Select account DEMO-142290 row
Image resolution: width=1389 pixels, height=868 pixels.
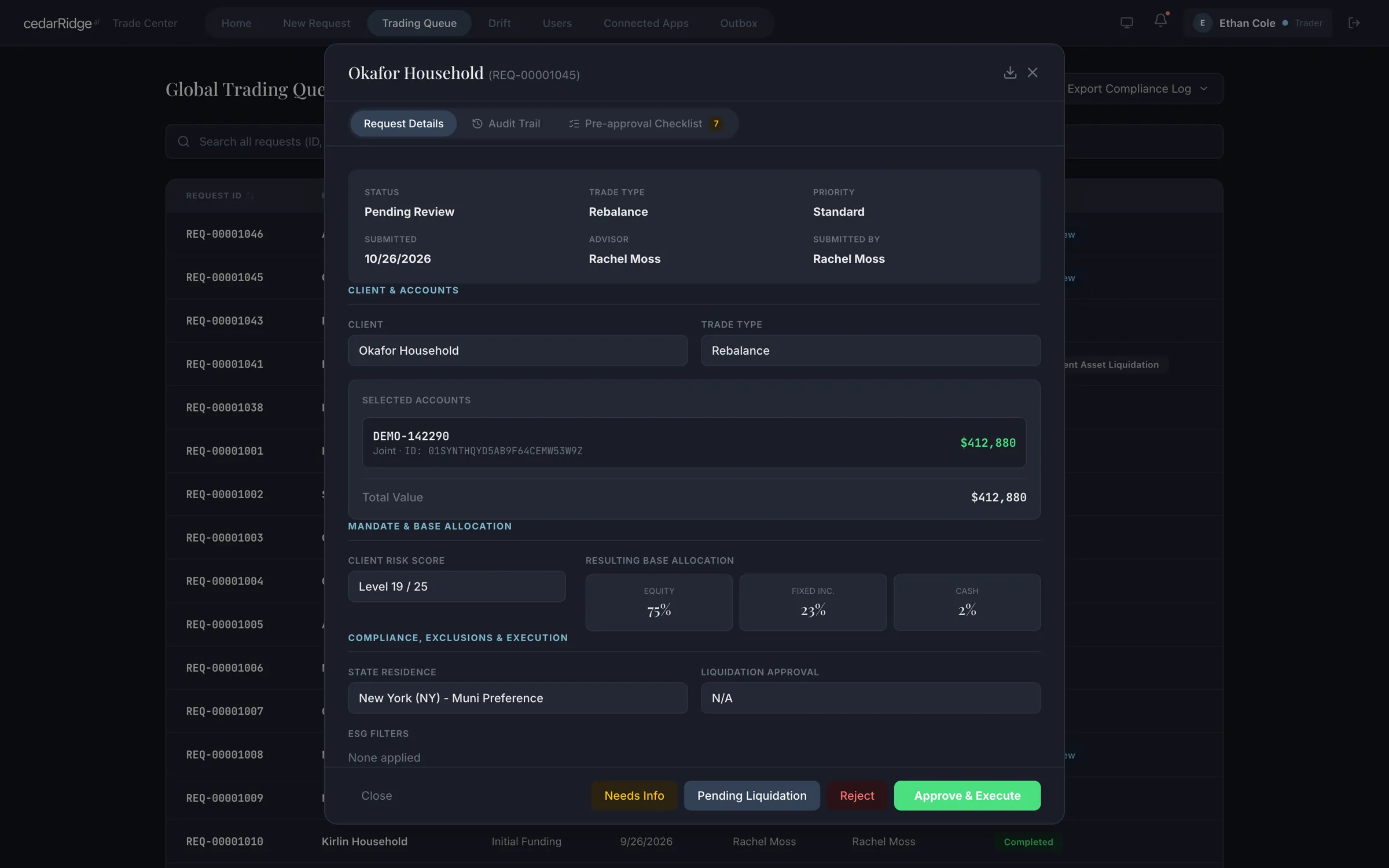point(694,442)
